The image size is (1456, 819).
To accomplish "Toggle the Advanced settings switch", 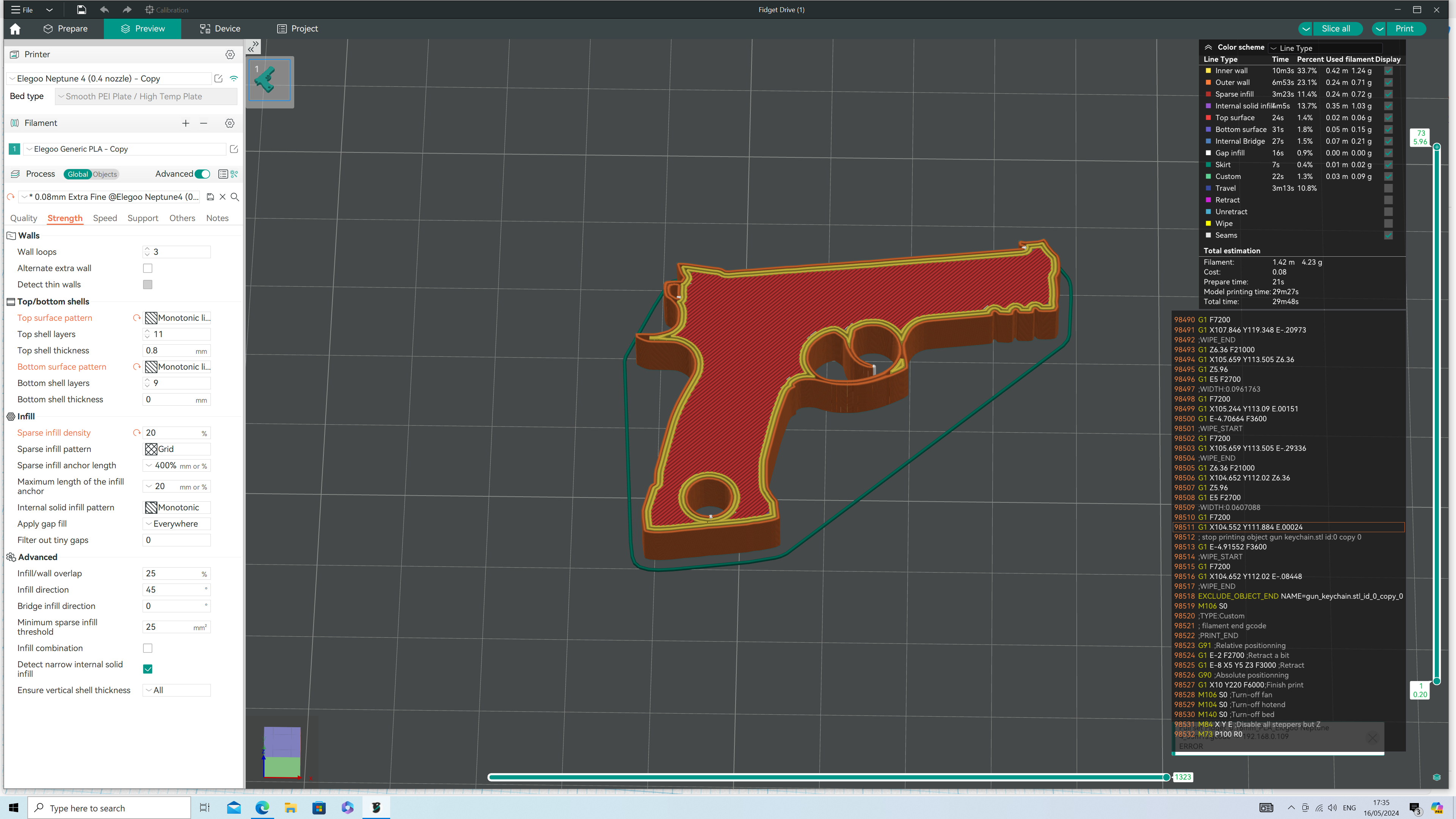I will tap(202, 174).
